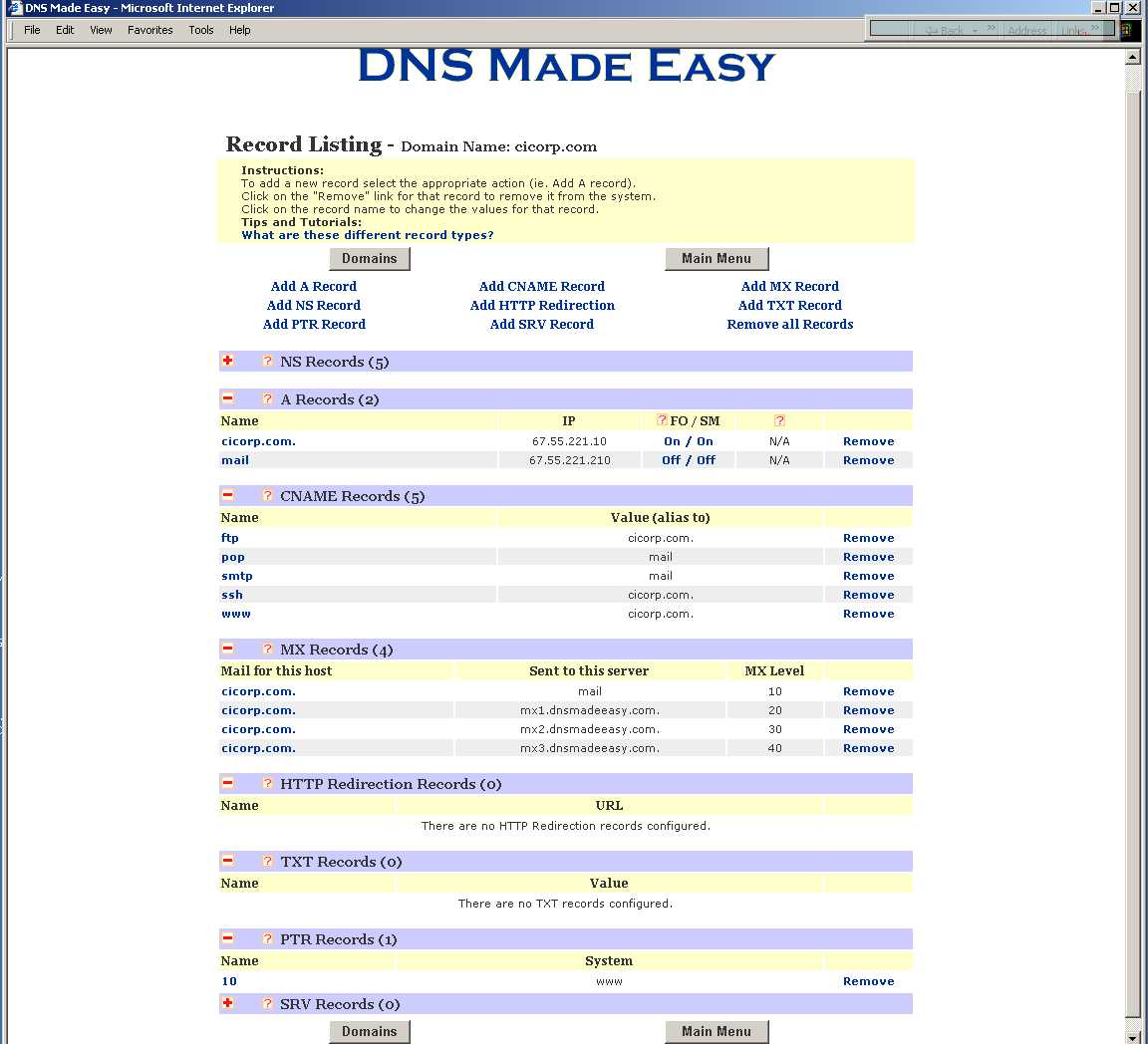Click the top Main Menu button
1148x1044 pixels.
click(x=717, y=258)
